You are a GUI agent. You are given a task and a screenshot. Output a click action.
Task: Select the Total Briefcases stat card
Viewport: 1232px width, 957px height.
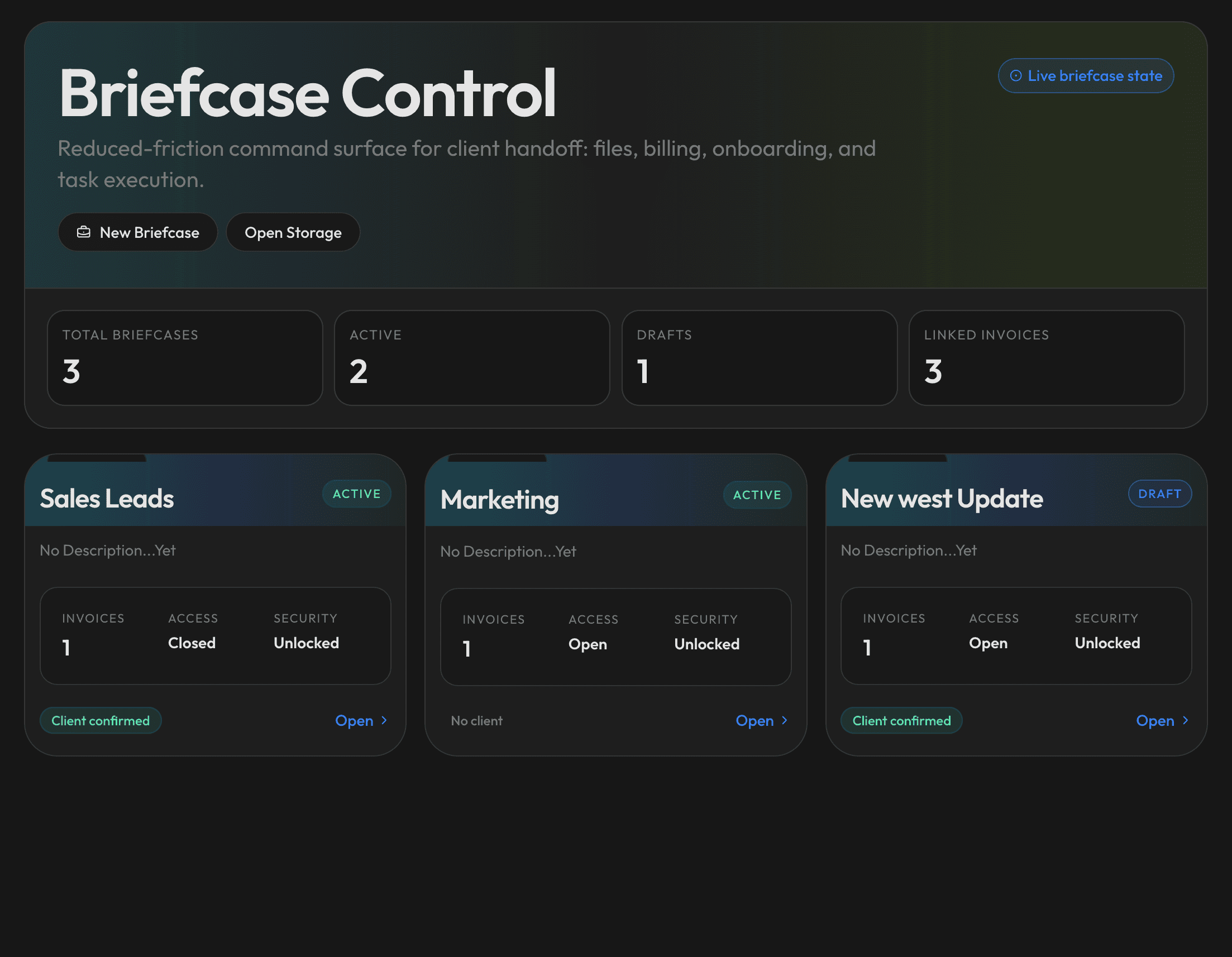point(185,357)
